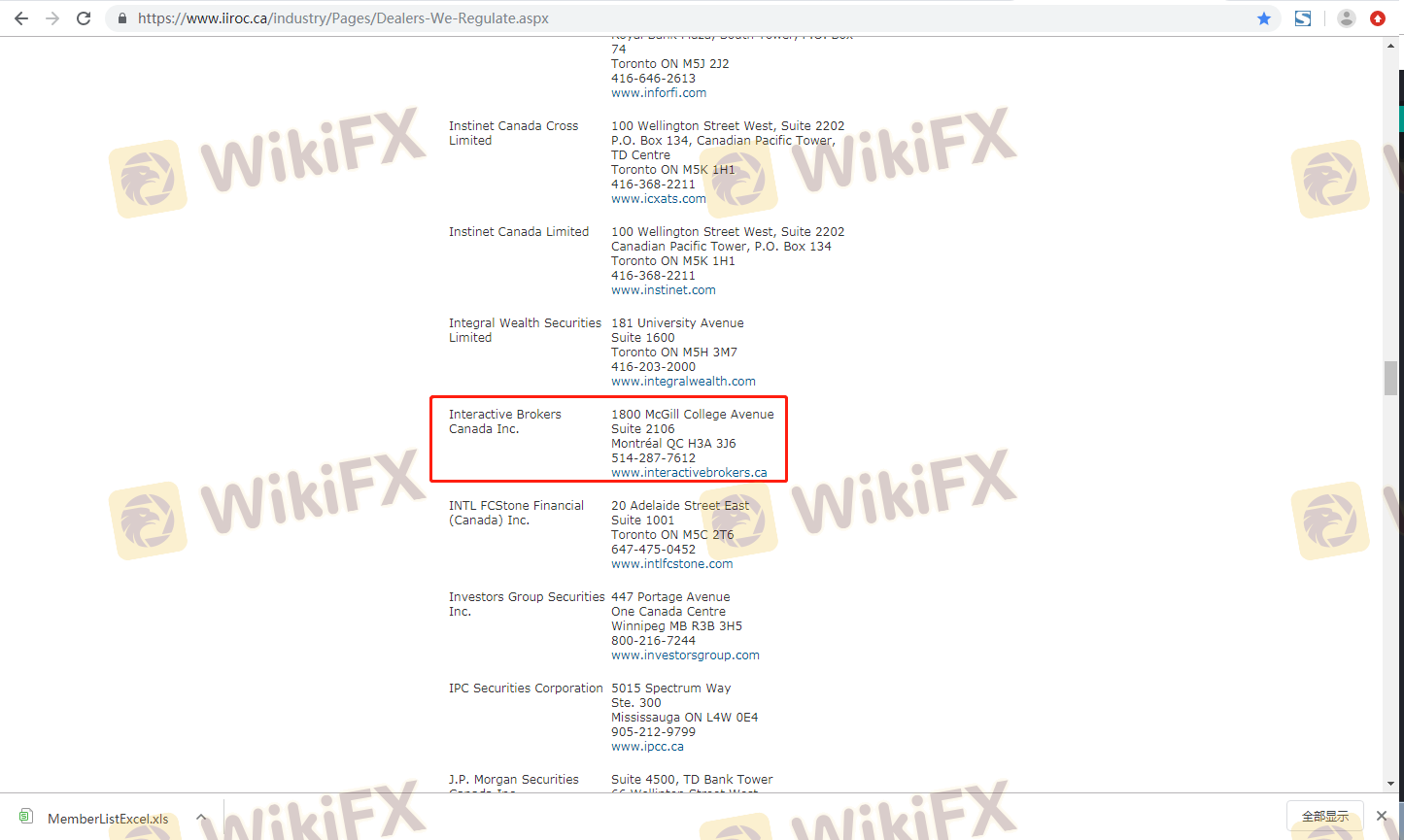View site security lock information

[x=122, y=18]
